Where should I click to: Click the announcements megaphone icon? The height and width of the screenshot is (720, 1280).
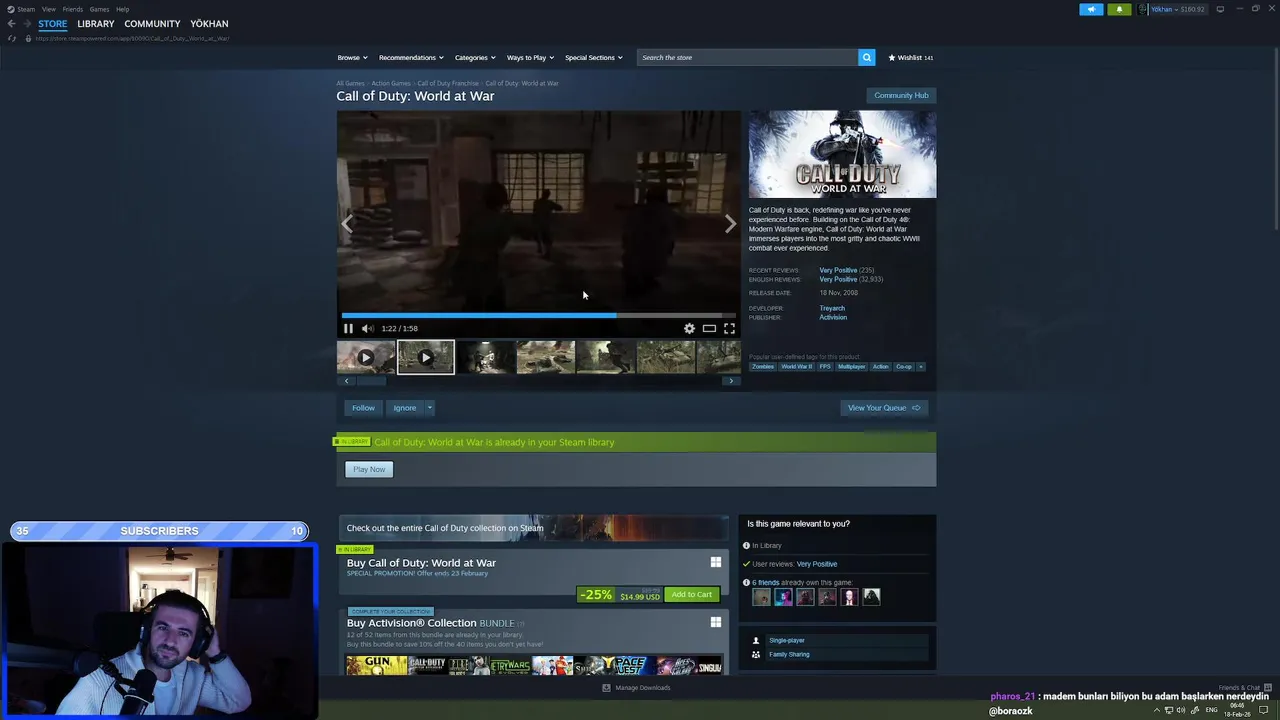point(1091,9)
